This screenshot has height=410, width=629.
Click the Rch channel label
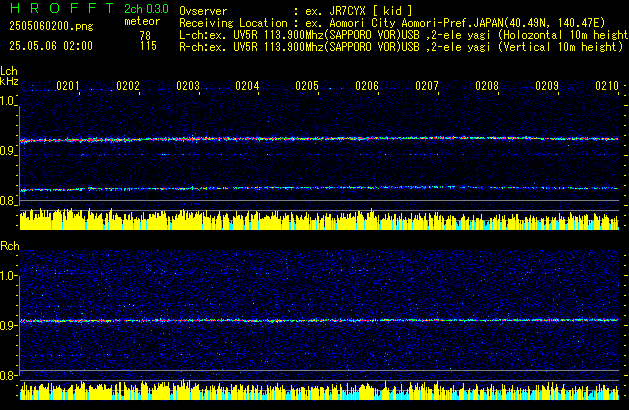tap(10, 246)
